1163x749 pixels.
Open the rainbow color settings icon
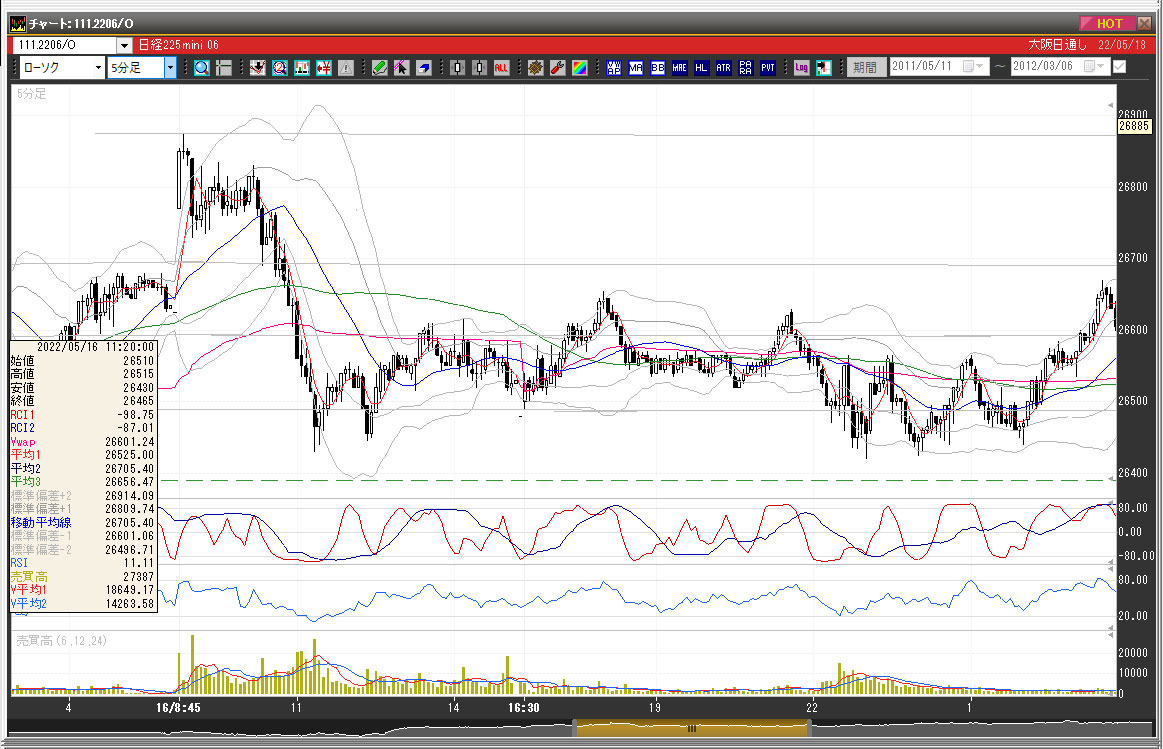click(x=580, y=67)
